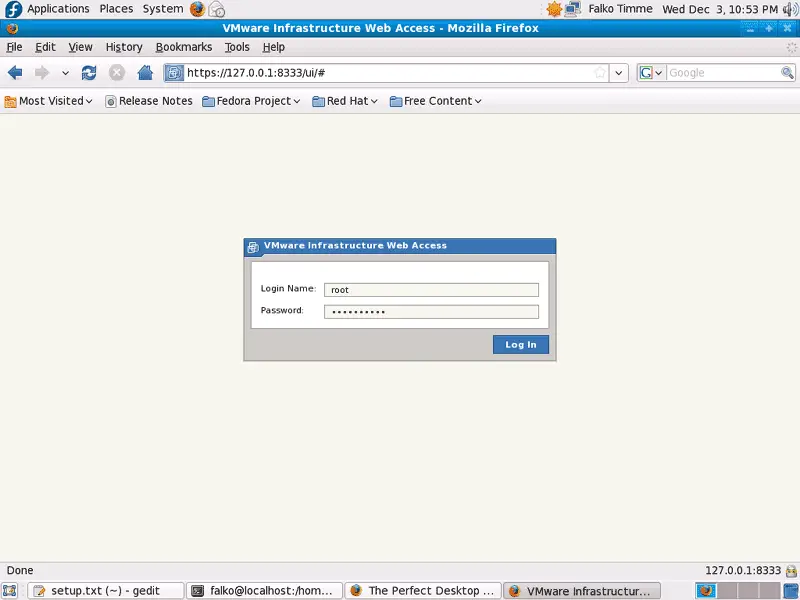Click the show desktop icon in the taskbar
The width and height of the screenshot is (800, 600).
(x=10, y=591)
